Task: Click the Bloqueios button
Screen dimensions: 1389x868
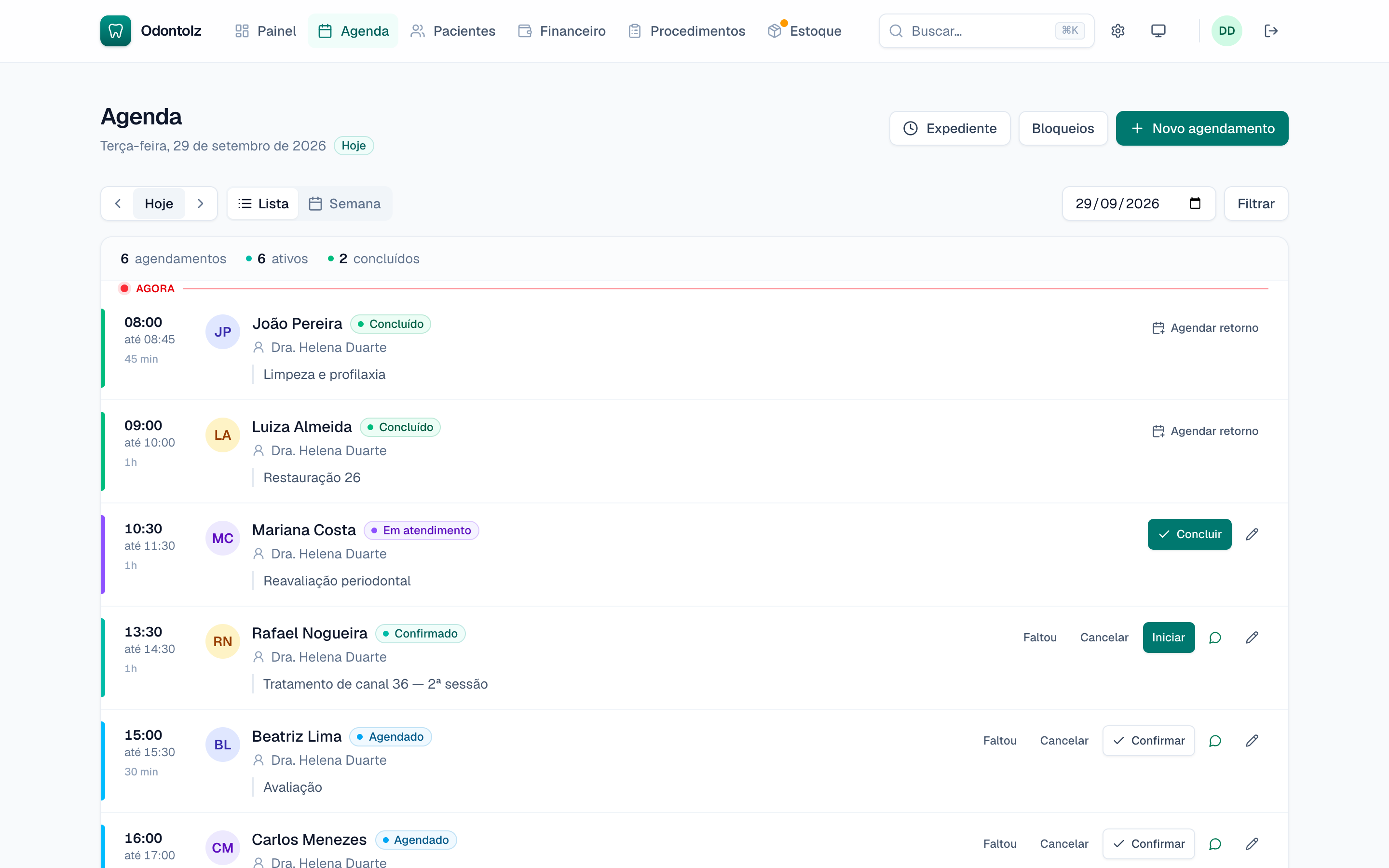Action: [x=1063, y=129]
